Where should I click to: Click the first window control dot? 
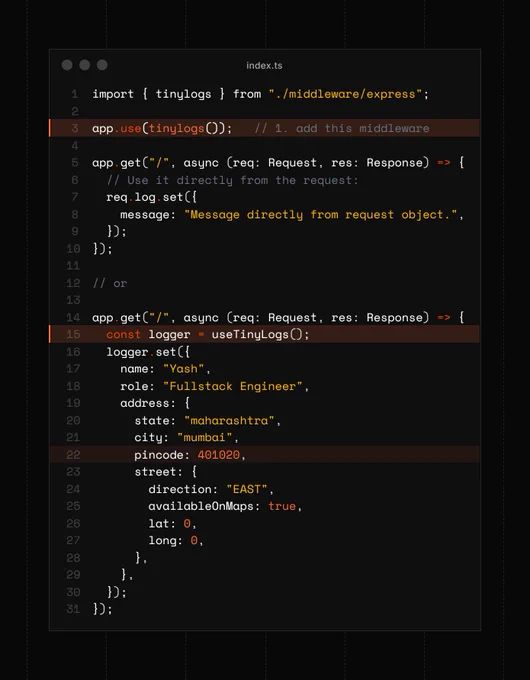pyautogui.click(x=67, y=65)
